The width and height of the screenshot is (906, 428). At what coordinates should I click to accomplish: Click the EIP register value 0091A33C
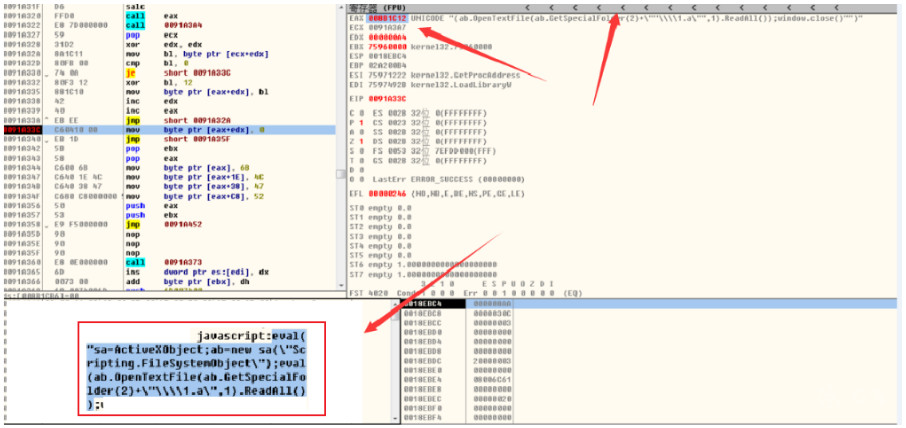point(387,99)
